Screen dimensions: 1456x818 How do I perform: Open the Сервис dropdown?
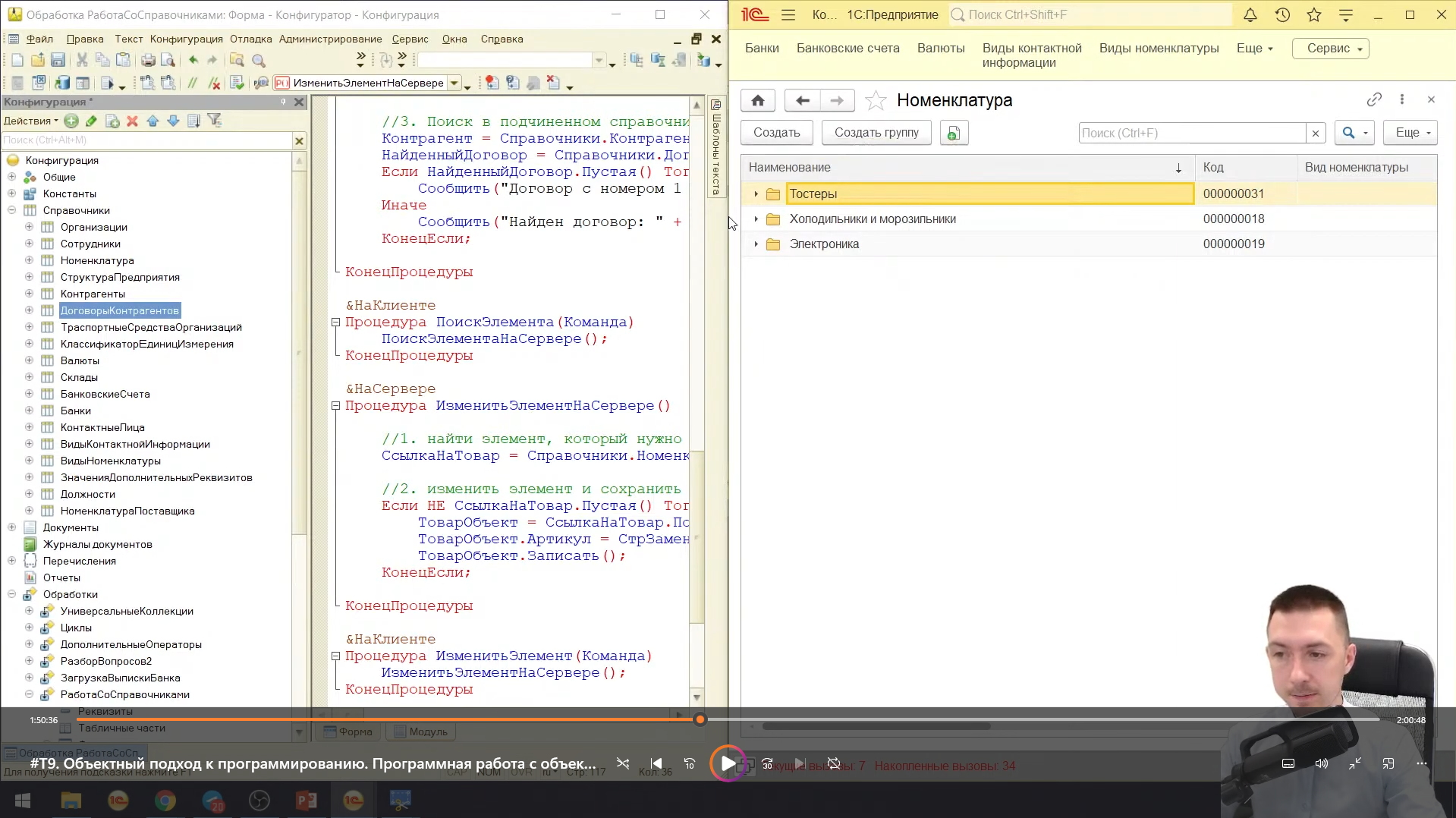[x=1330, y=49]
